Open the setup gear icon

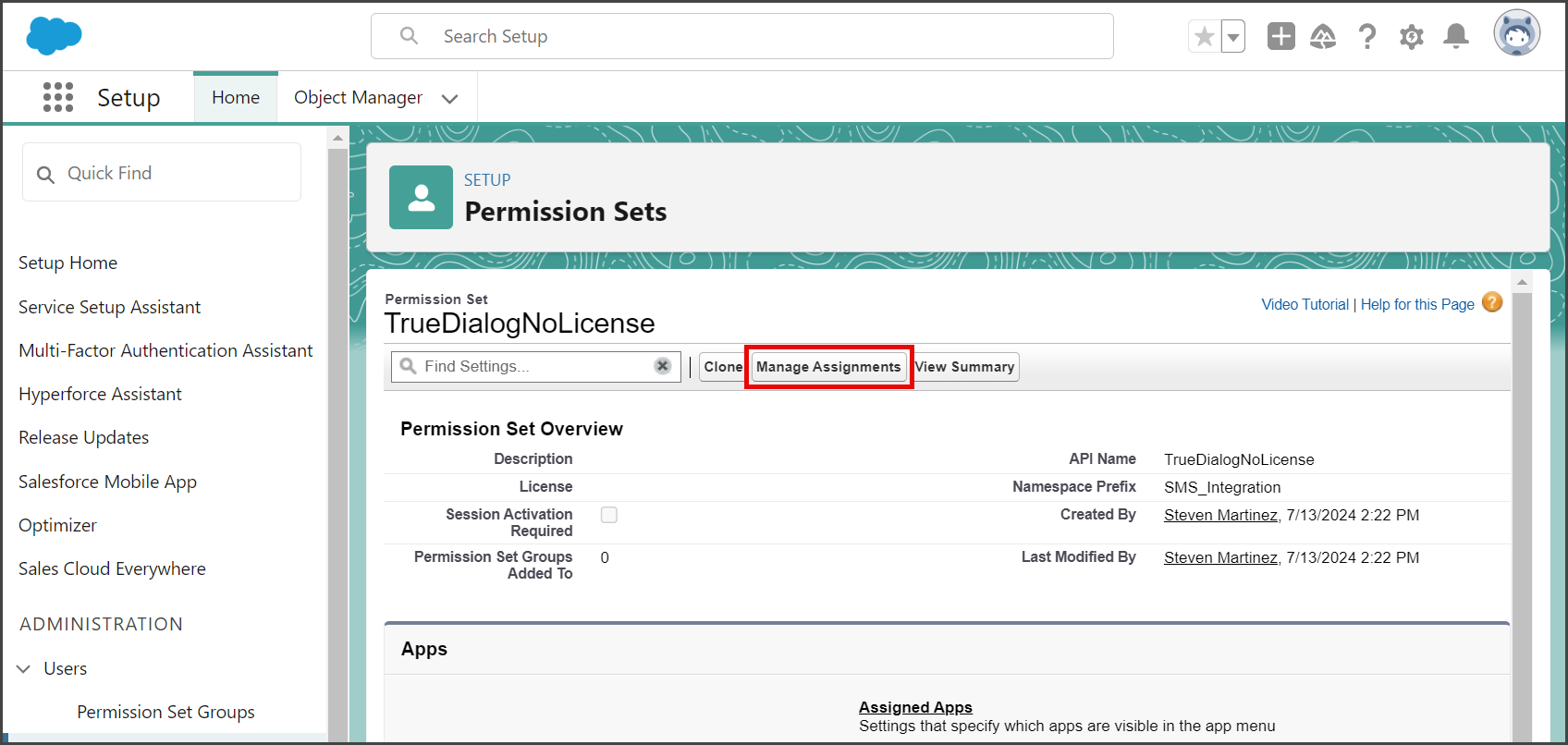point(1412,37)
